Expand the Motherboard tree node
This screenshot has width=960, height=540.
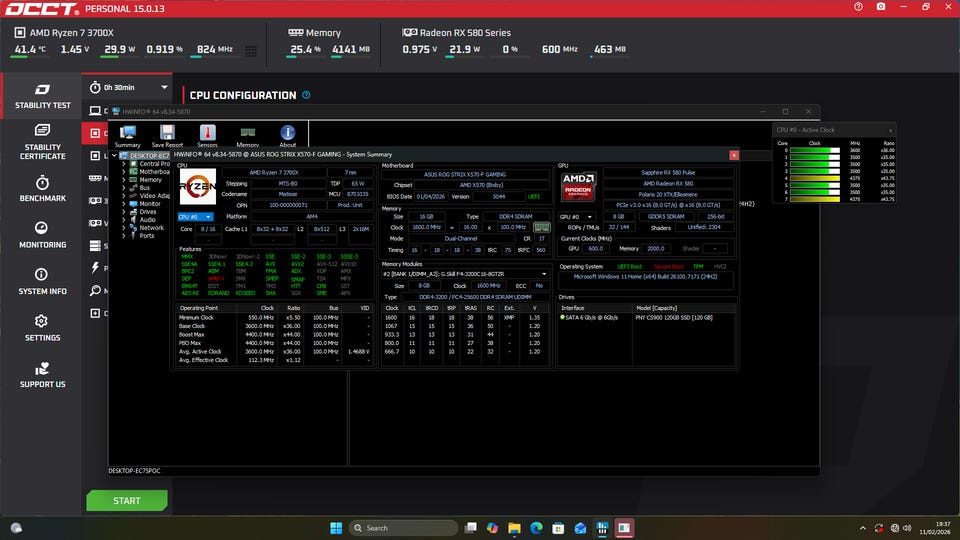click(x=124, y=172)
